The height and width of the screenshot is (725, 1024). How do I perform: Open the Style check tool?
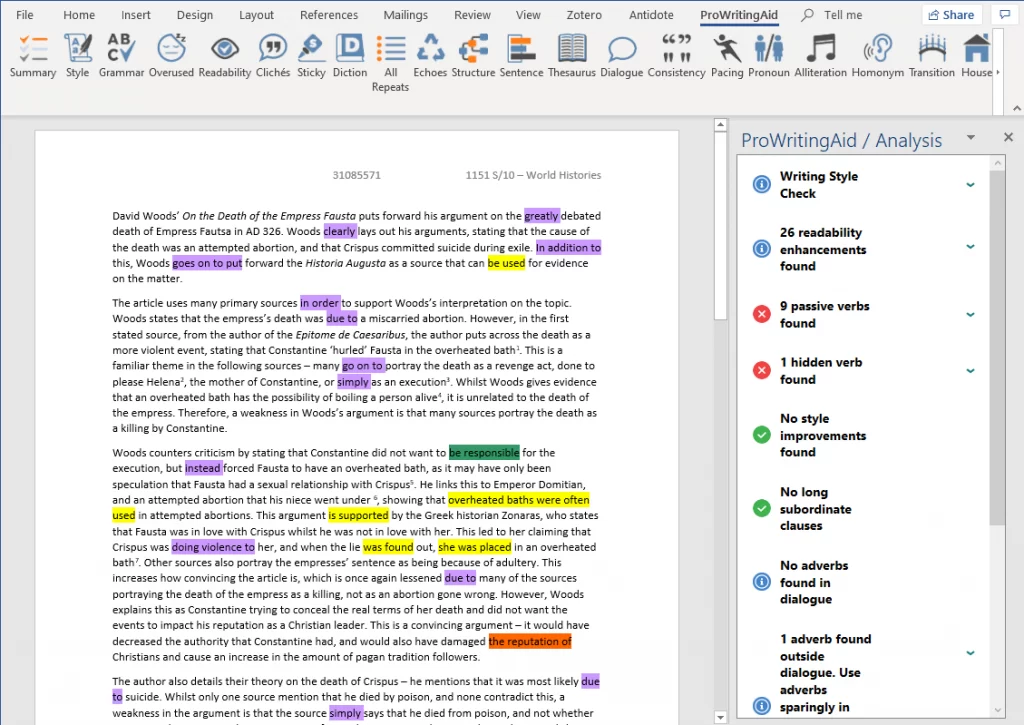click(x=77, y=57)
